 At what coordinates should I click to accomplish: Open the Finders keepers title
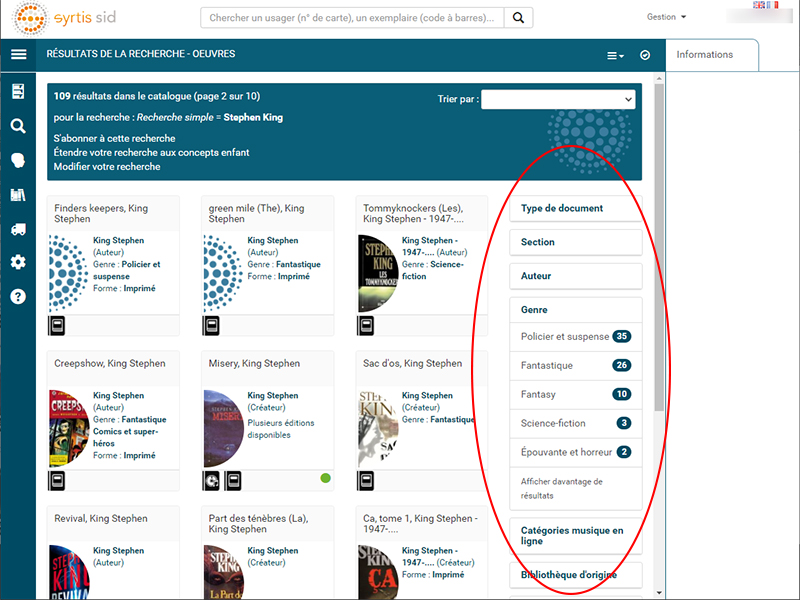[x=101, y=213]
